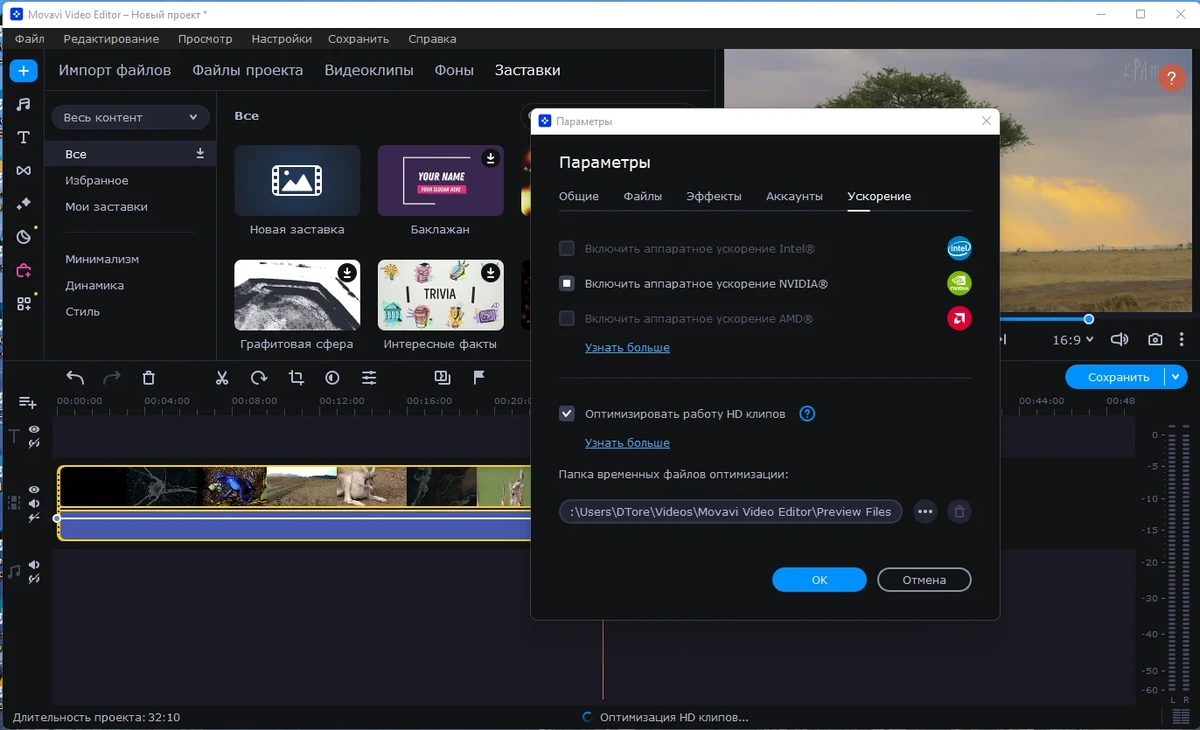This screenshot has height=730, width=1200.
Task: Open the transitions bow-tie icon panel
Action: tap(24, 170)
